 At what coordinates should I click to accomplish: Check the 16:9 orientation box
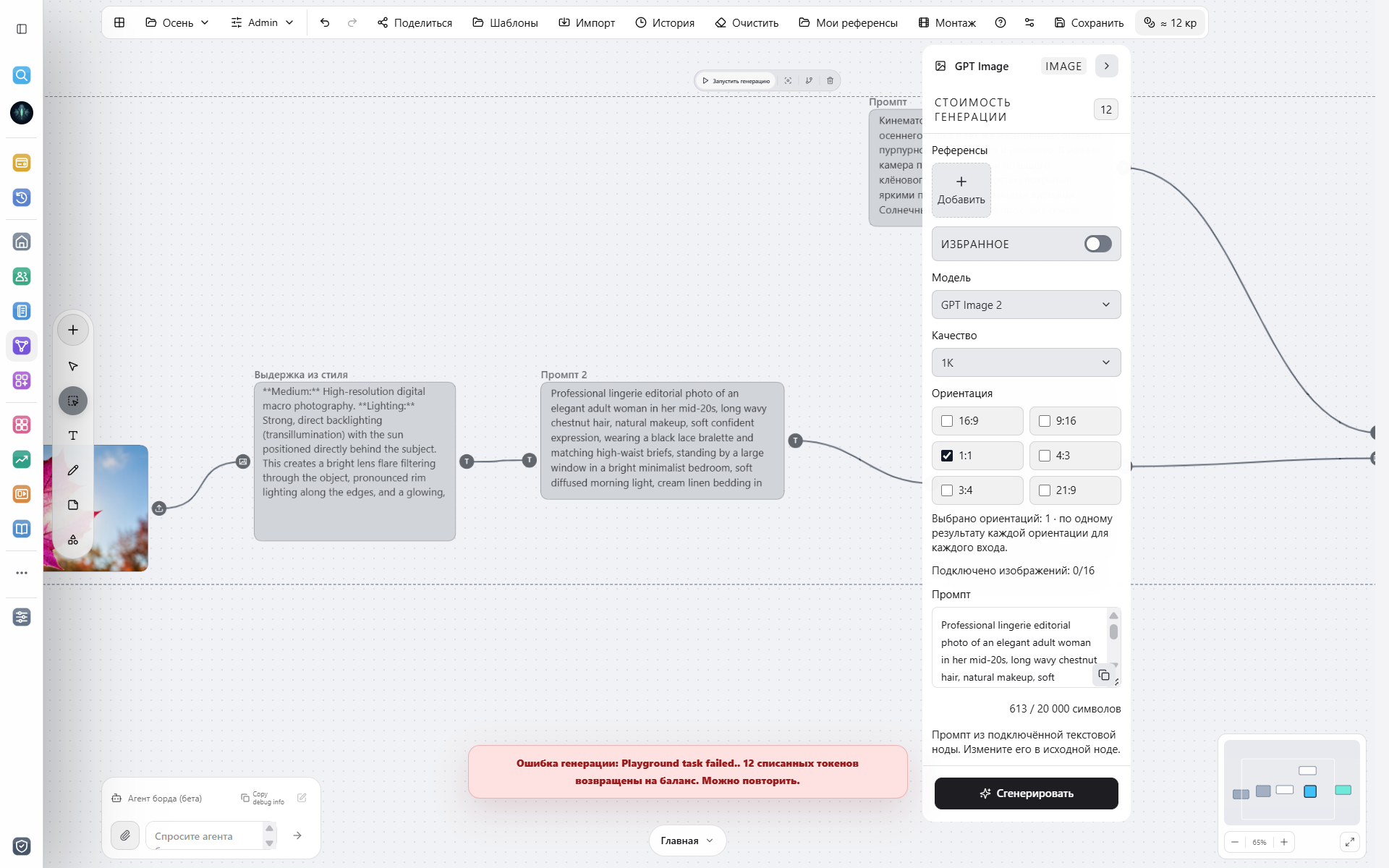[947, 421]
